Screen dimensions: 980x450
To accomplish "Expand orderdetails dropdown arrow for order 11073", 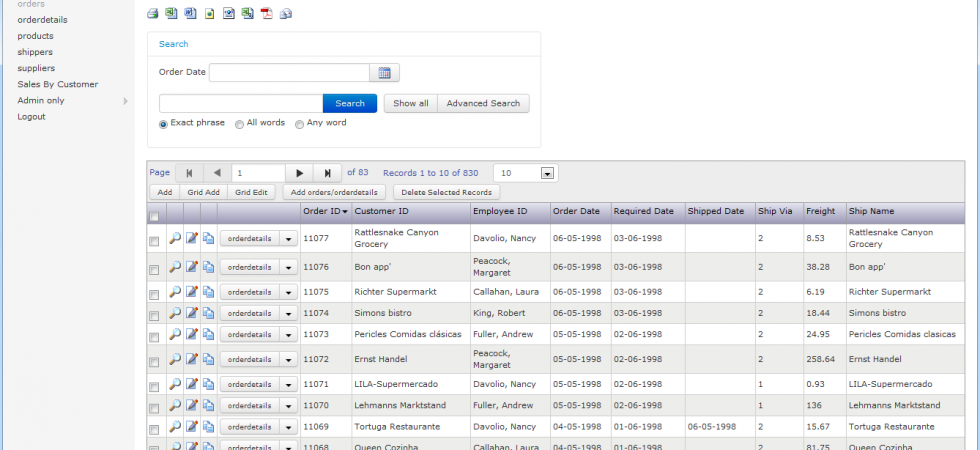I will click(x=289, y=334).
